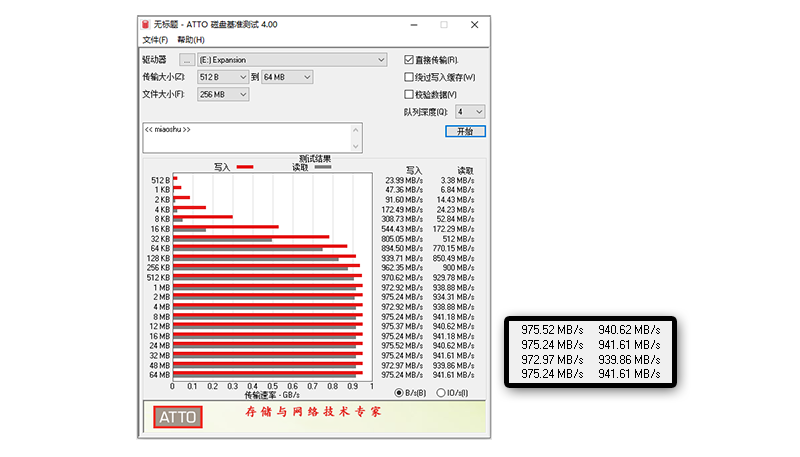
Task: Click the drive browse "..." button
Action: [187, 60]
